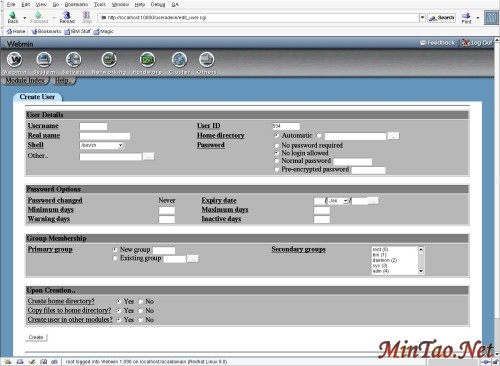Go to the Module Index tab
The image size is (500, 366).
point(25,80)
